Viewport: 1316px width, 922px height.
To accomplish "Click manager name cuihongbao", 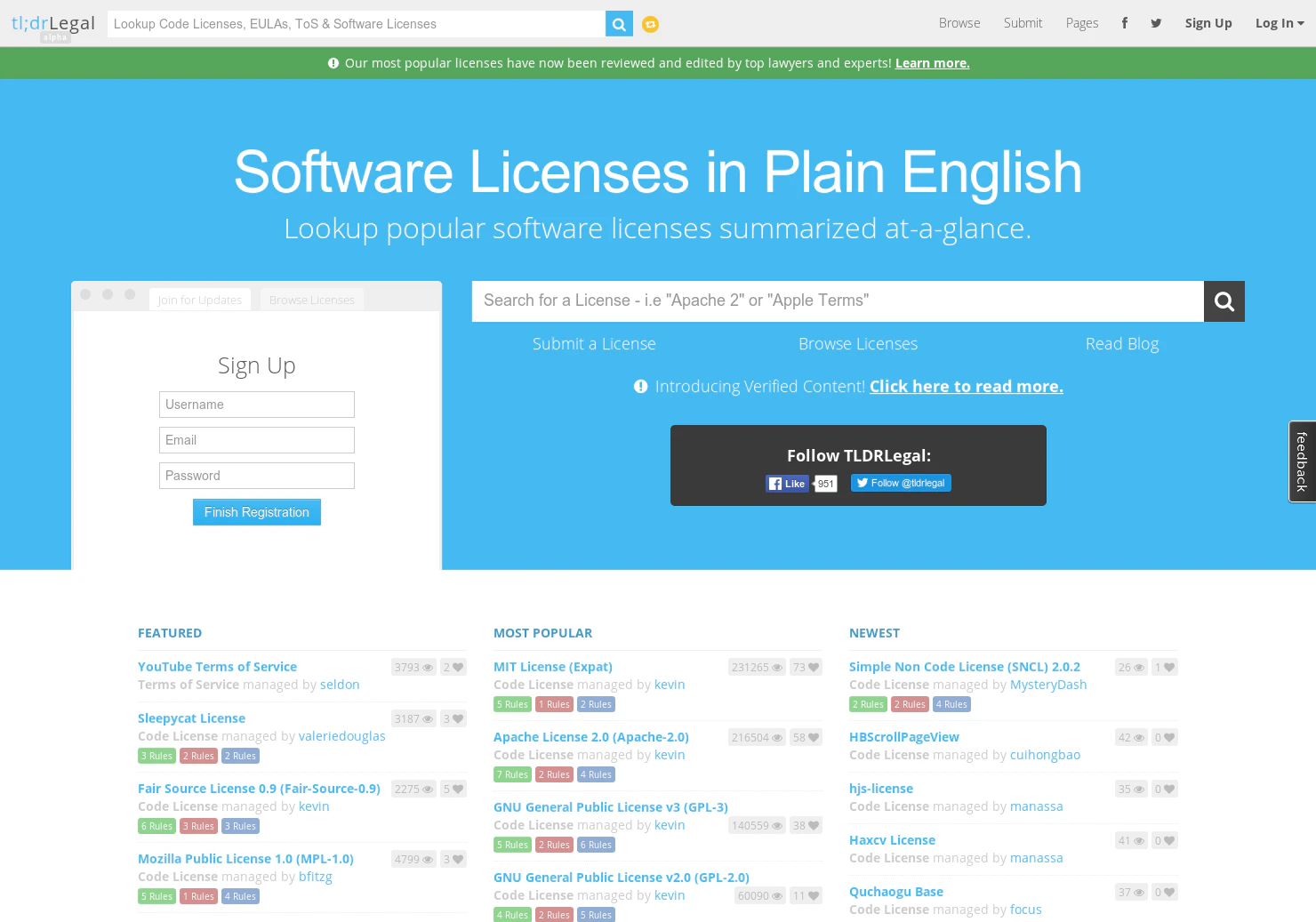I will point(1045,755).
